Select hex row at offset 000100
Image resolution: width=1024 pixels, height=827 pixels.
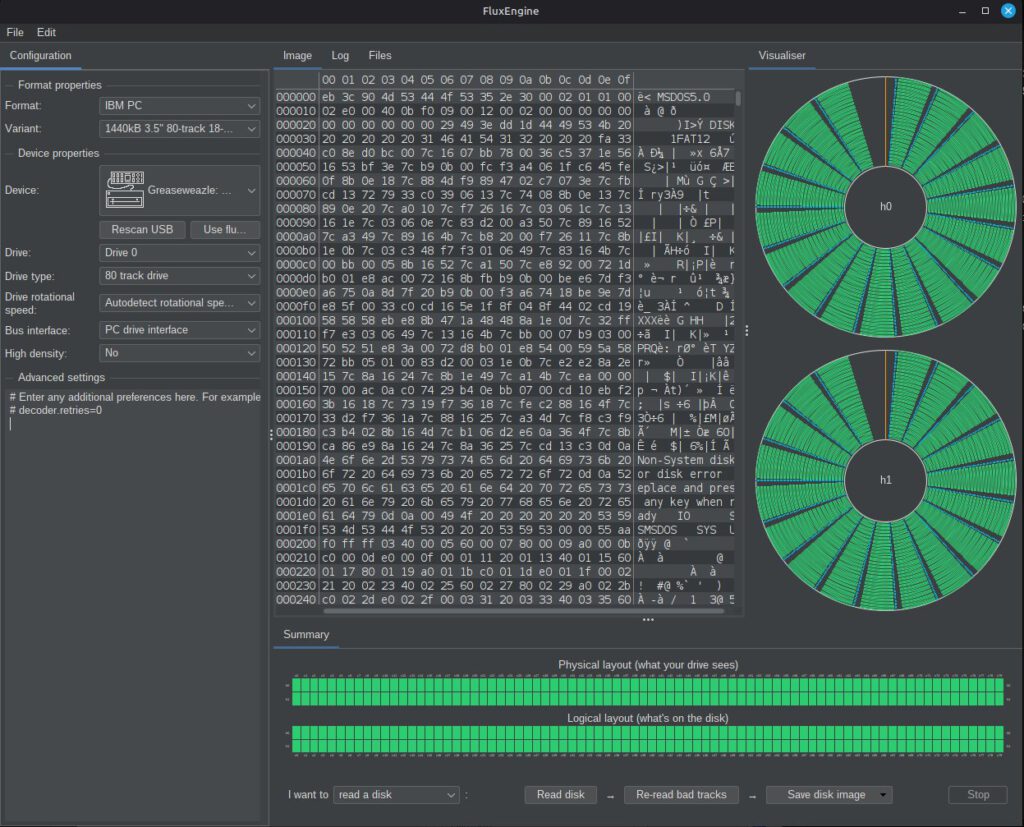(x=505, y=320)
